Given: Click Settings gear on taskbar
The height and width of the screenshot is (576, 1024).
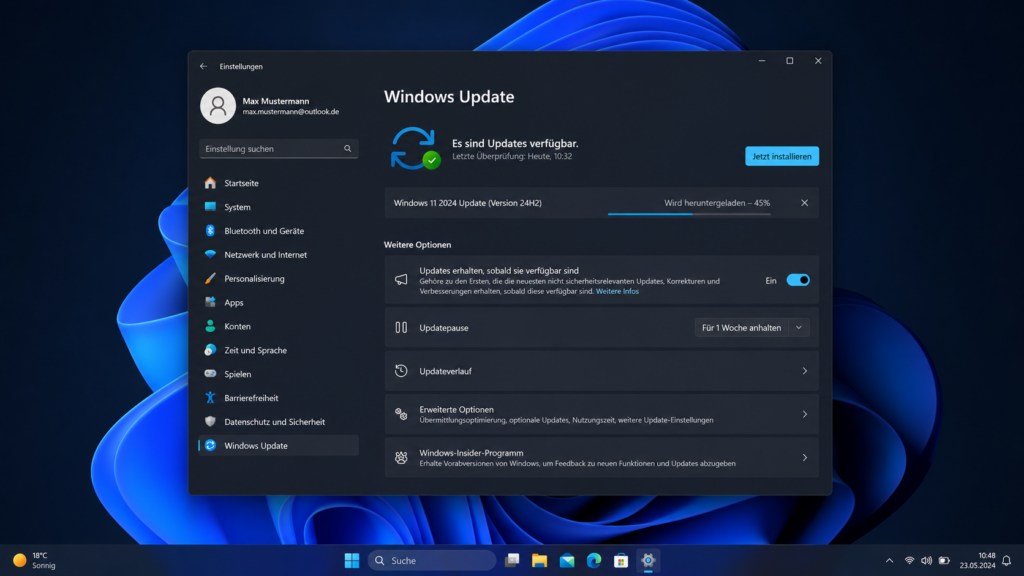Looking at the screenshot, I should (x=648, y=560).
